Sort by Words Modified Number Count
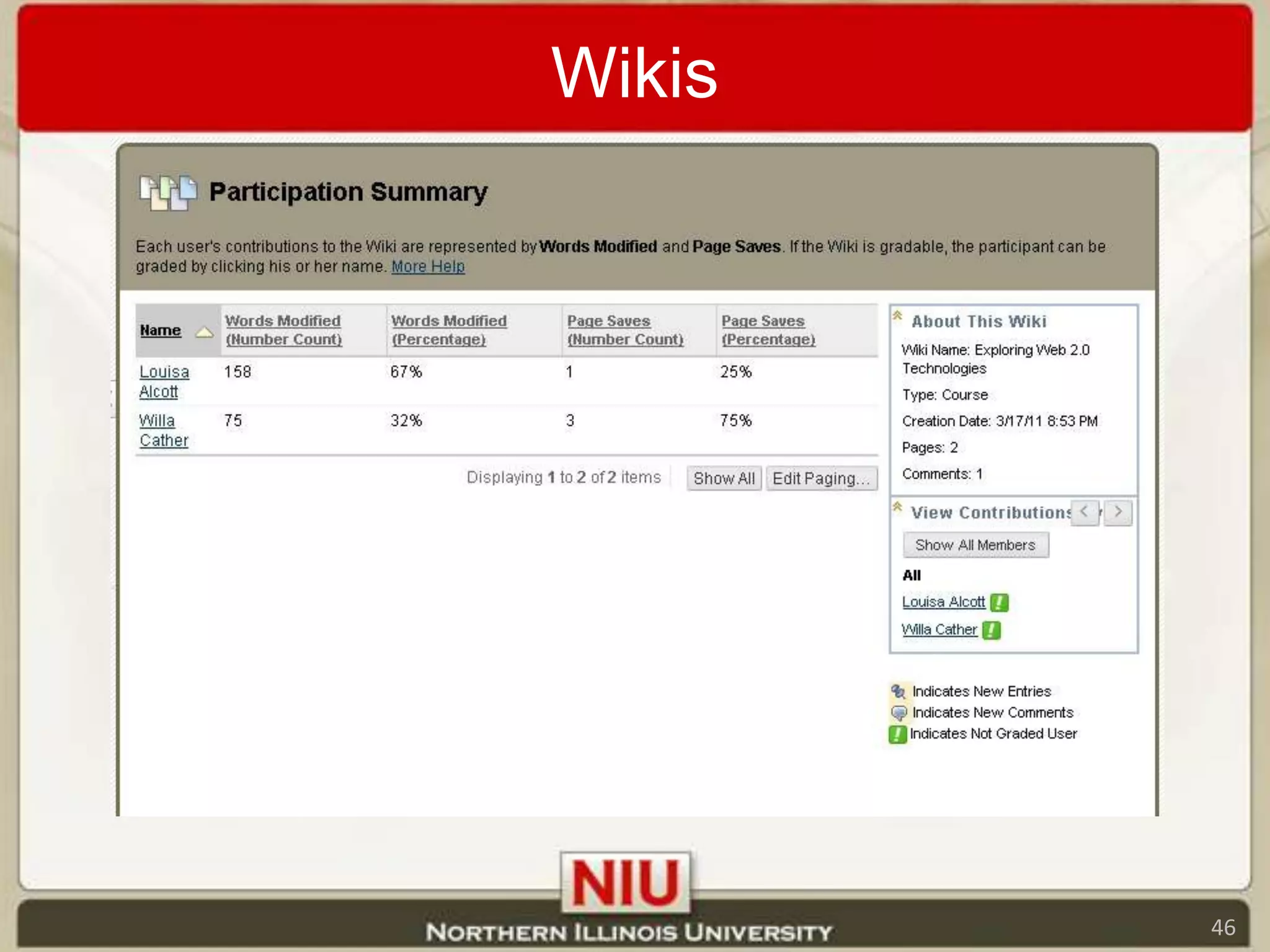 (x=283, y=330)
